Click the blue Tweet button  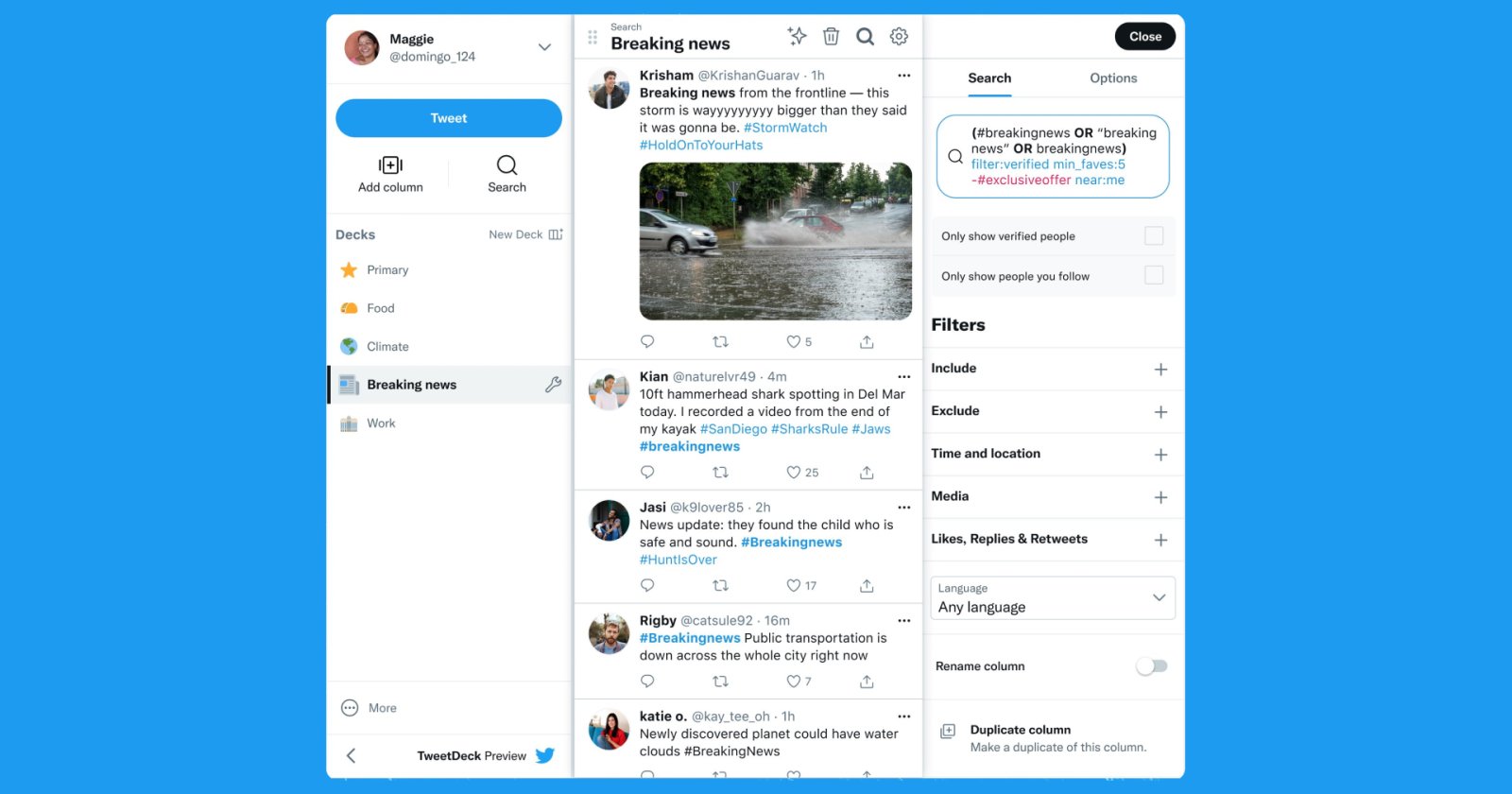click(x=449, y=118)
